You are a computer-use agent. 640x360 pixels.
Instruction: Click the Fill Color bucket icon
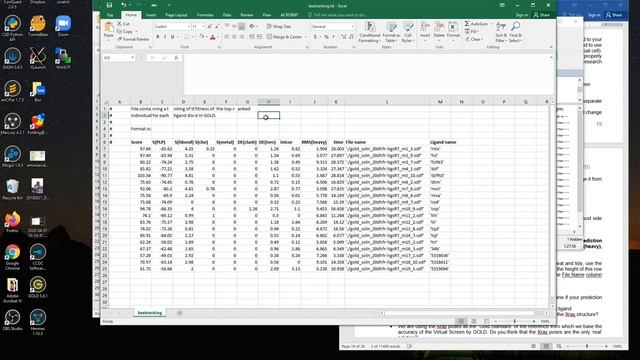click(201, 37)
